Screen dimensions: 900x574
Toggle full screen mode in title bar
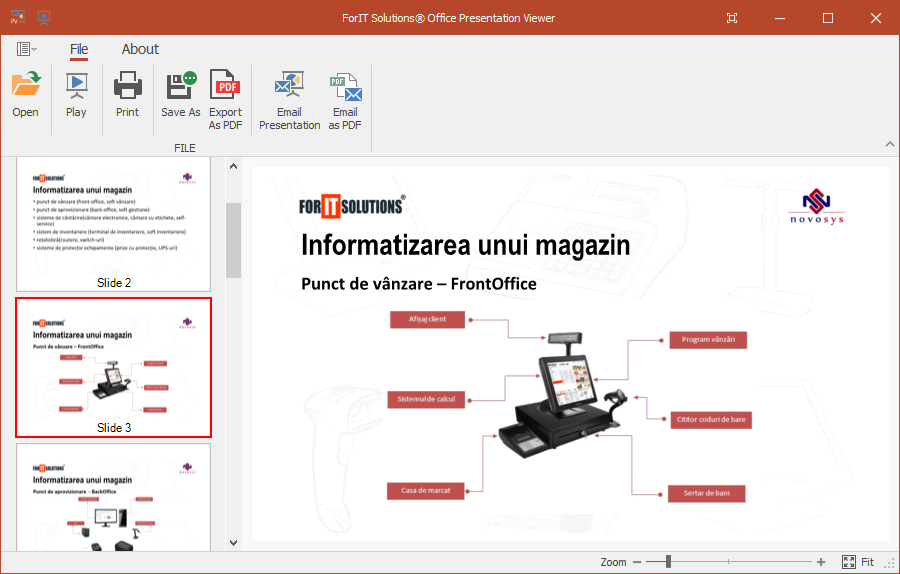[732, 18]
